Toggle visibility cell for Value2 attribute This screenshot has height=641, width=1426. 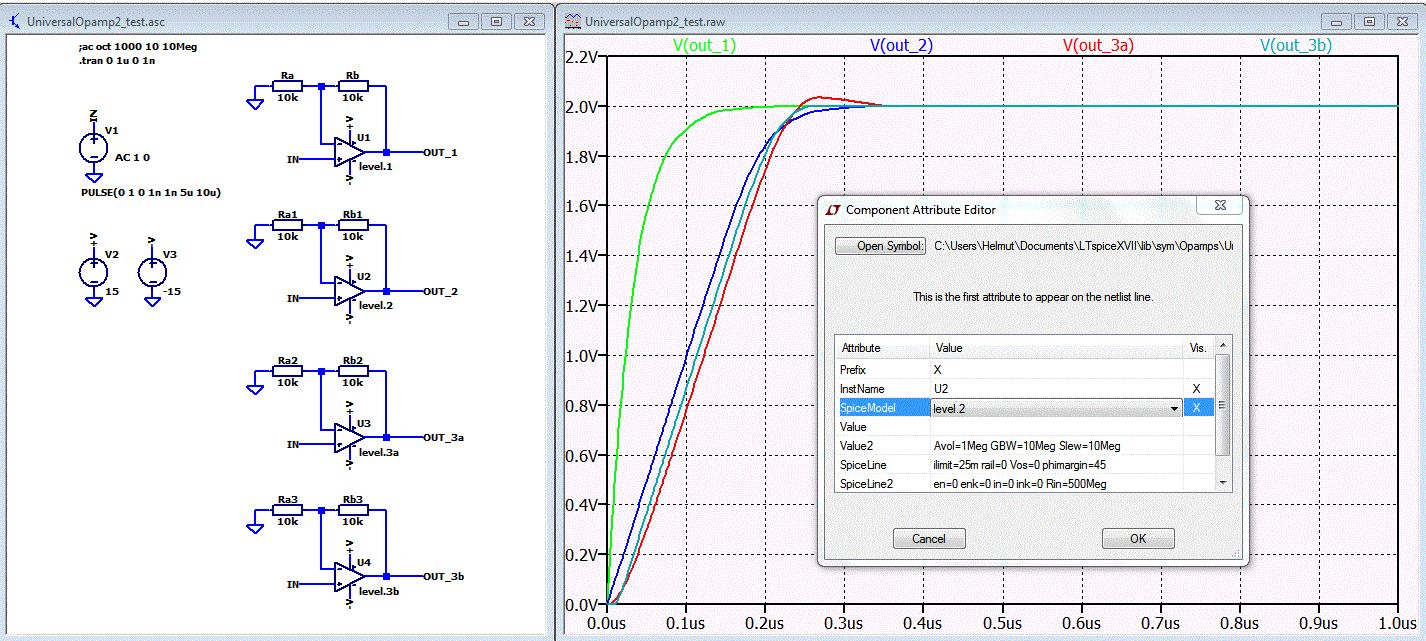click(x=1196, y=446)
